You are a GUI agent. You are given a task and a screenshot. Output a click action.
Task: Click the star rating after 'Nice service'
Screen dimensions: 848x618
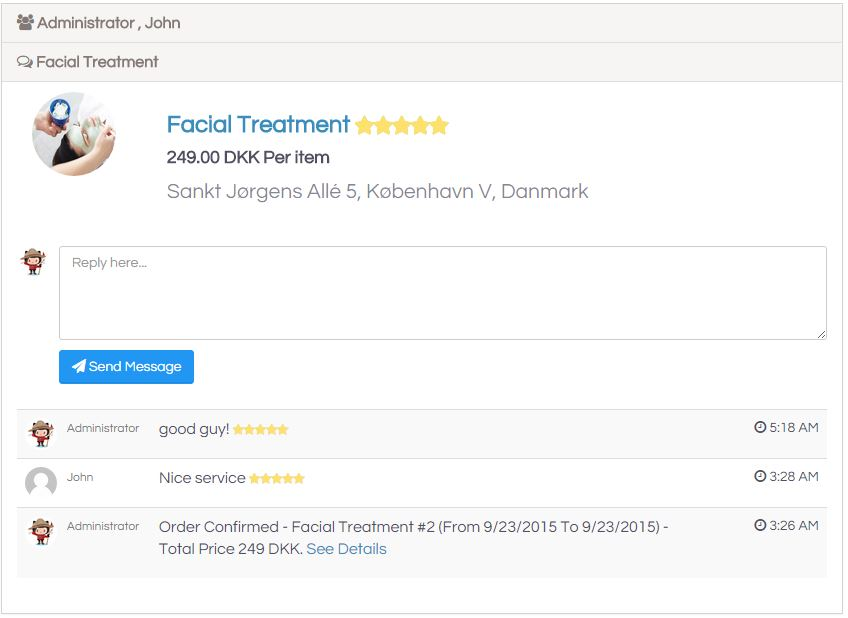tap(276, 479)
